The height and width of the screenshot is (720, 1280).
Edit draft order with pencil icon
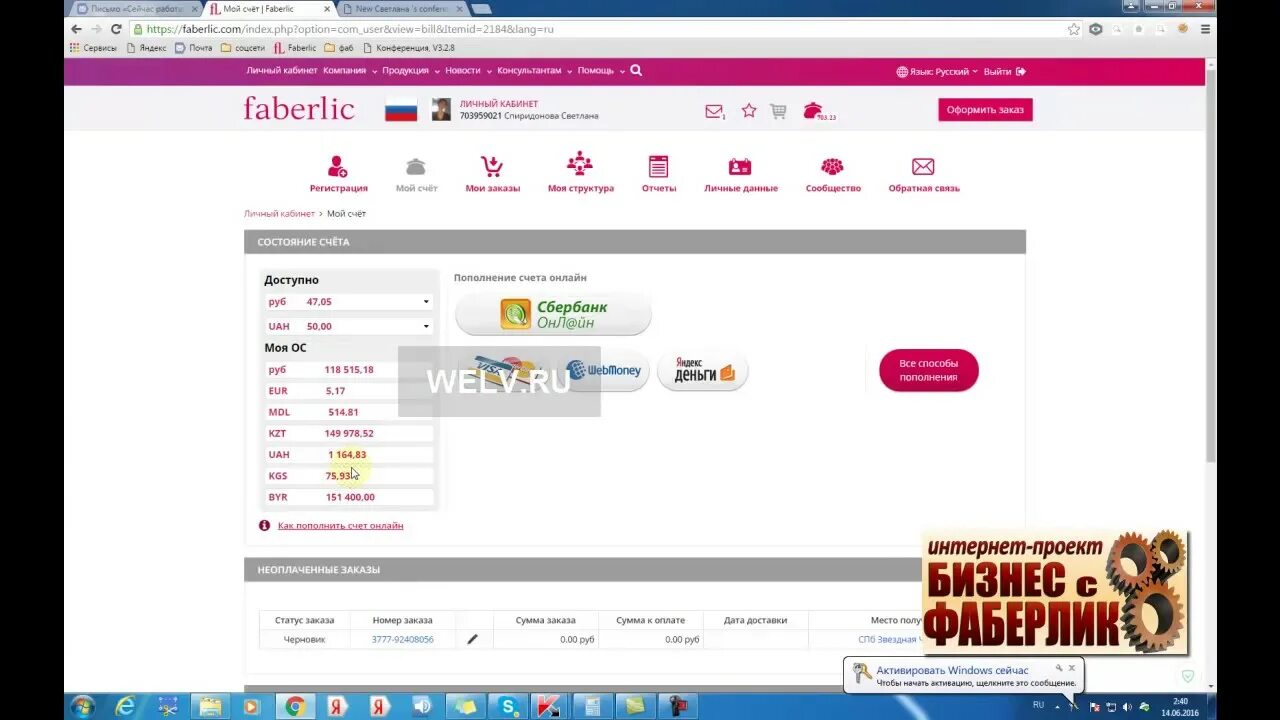(473, 639)
